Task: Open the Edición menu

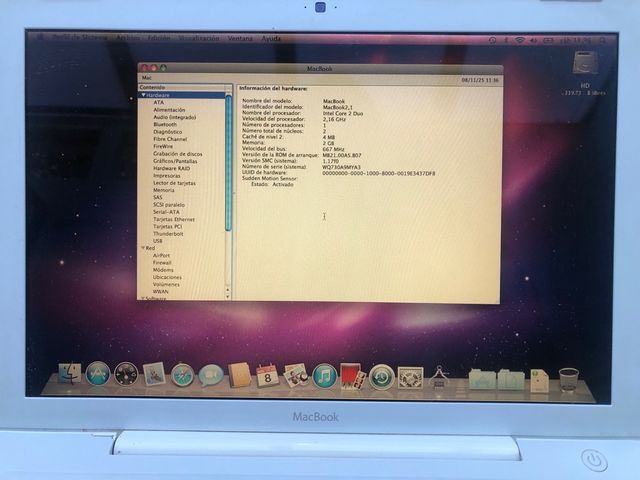Action: point(159,38)
